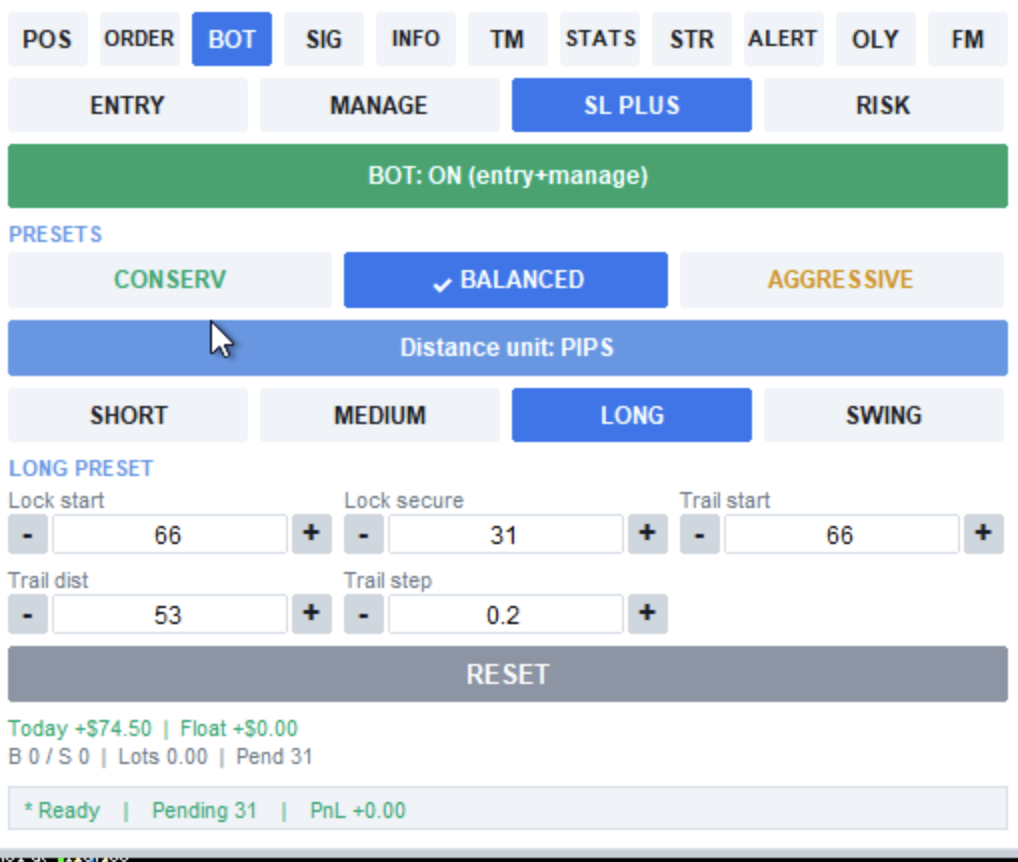Screen dimensions: 1018x862
Task: Click the LONG PRESET heading
Action: pyautogui.click(x=81, y=469)
